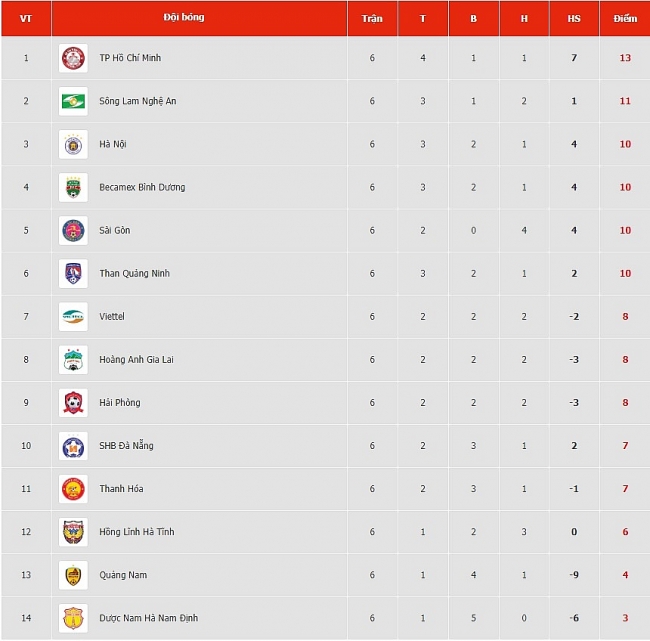
Task: Click the Sông Lam Nghệ An club logo
Action: pyautogui.click(x=73, y=101)
